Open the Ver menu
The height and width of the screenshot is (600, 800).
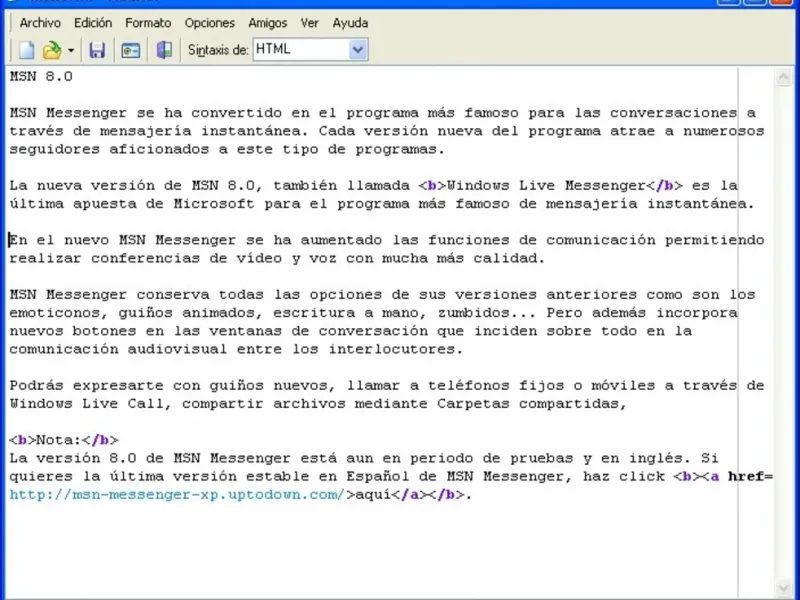309,23
